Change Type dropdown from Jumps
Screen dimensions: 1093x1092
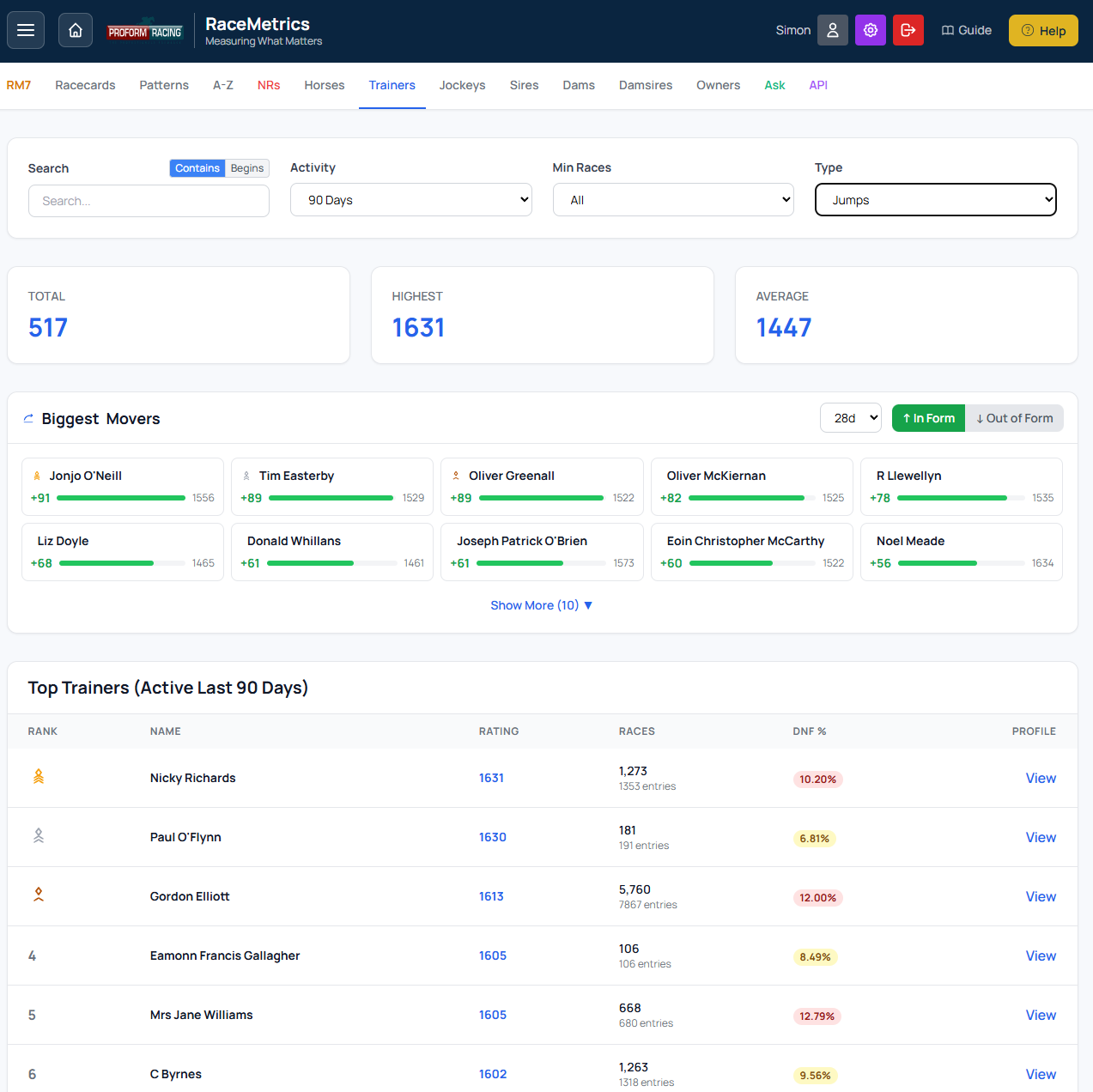[935, 199]
